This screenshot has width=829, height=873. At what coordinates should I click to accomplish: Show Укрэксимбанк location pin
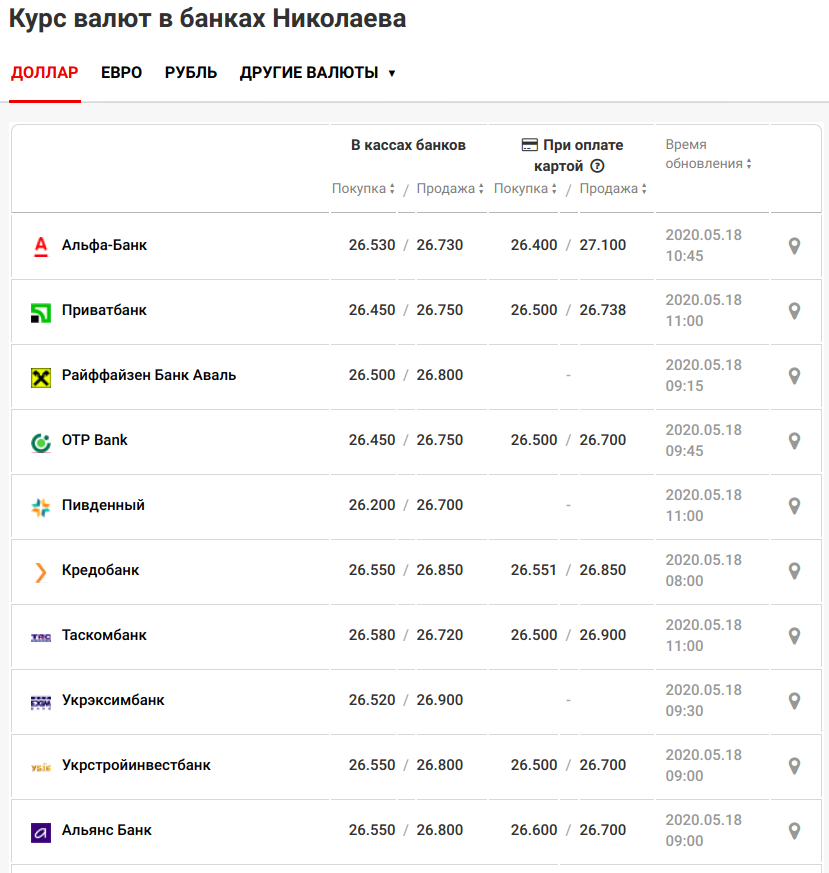click(x=794, y=701)
